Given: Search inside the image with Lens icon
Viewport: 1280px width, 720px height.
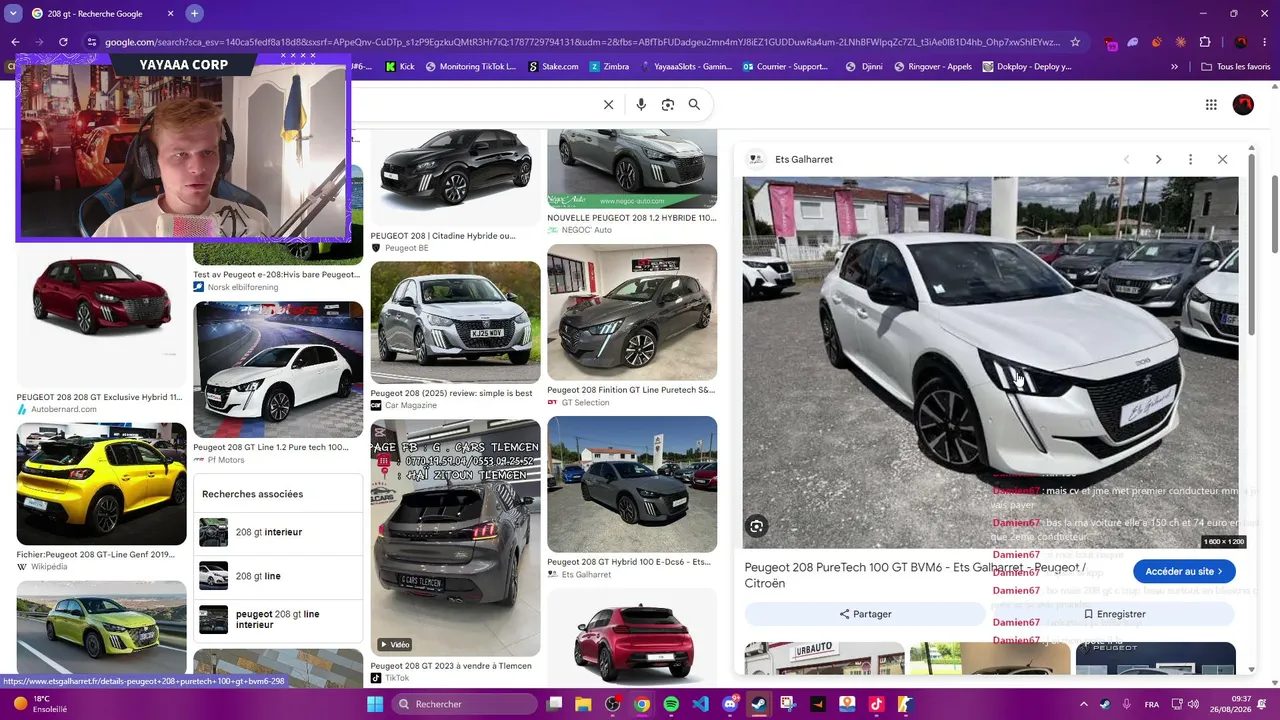Looking at the screenshot, I should (x=756, y=526).
